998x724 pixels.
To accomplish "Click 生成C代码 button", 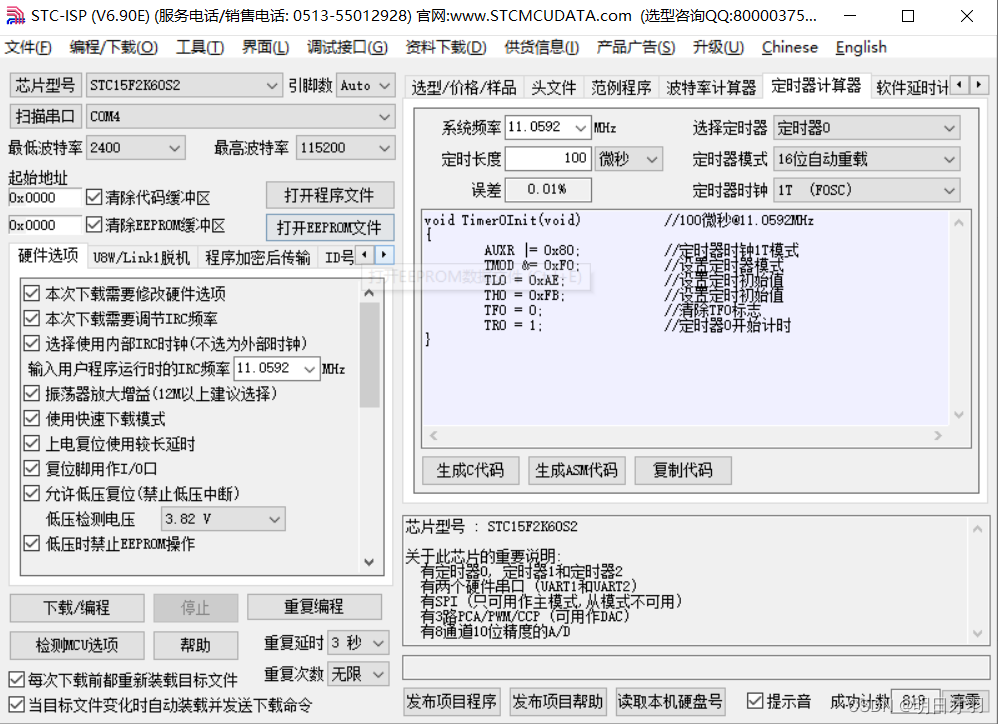I will 470,470.
